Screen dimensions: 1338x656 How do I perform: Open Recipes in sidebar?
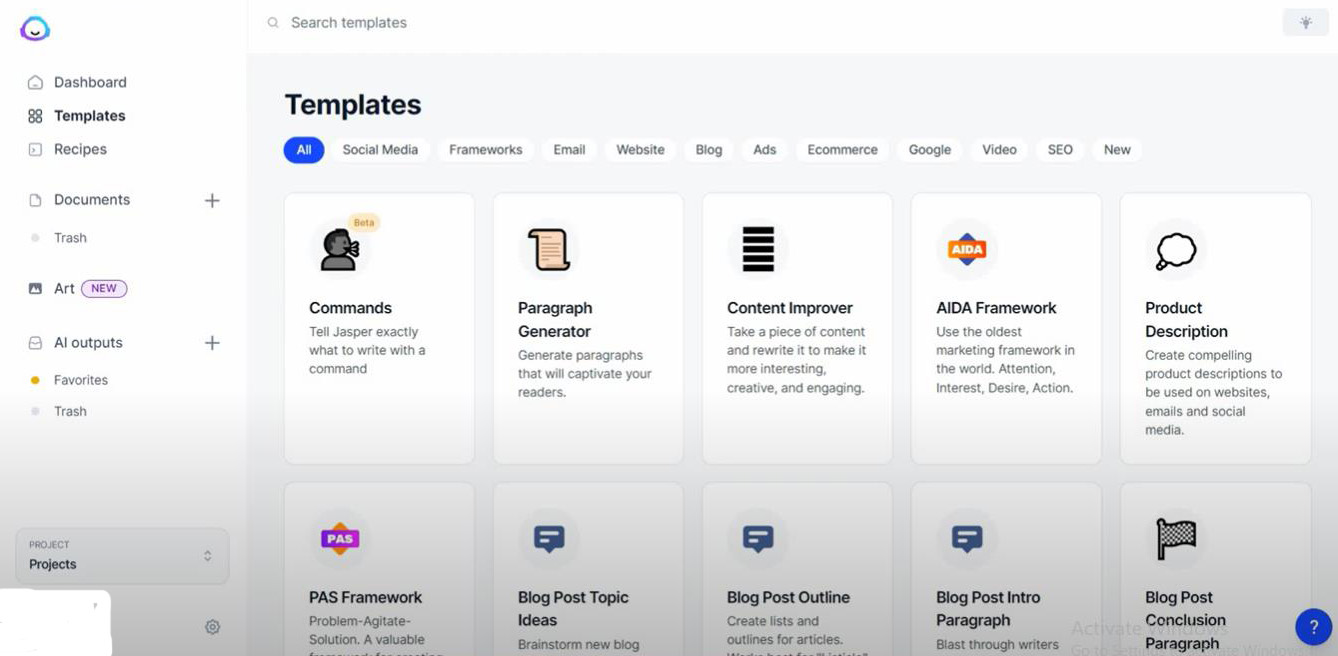tap(80, 149)
